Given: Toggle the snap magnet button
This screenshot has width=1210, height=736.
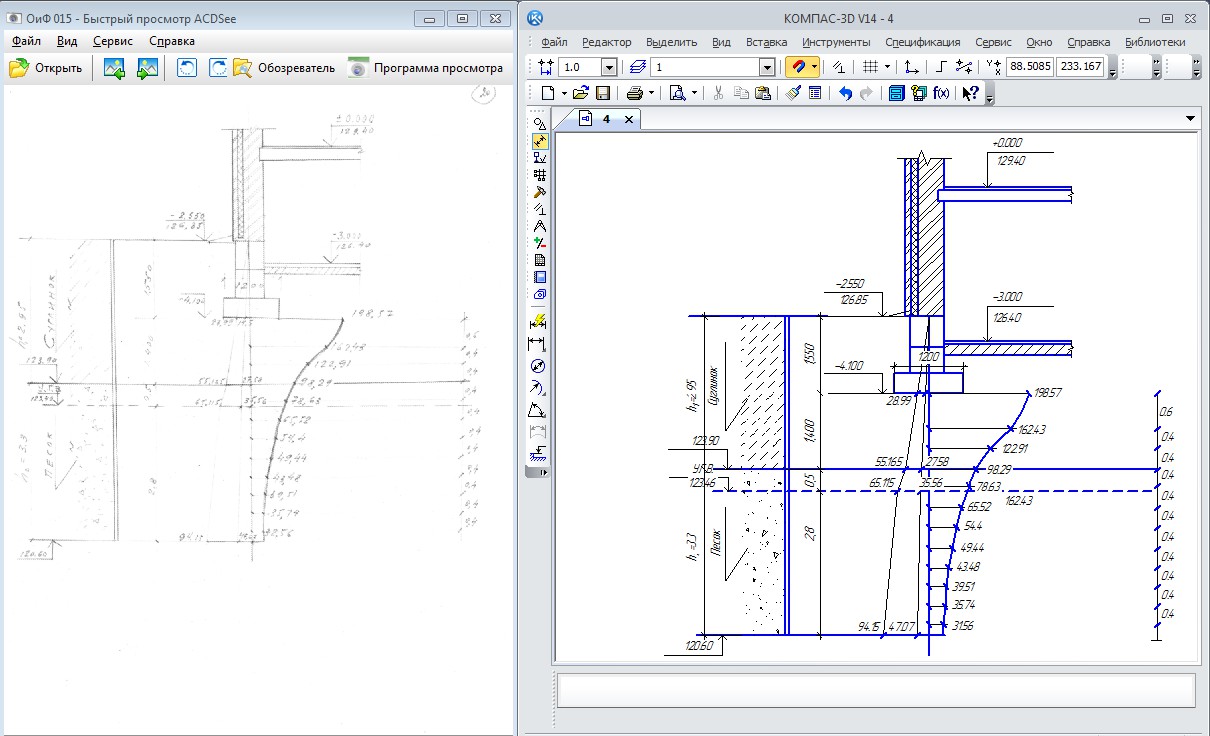Looking at the screenshot, I should (x=797, y=67).
